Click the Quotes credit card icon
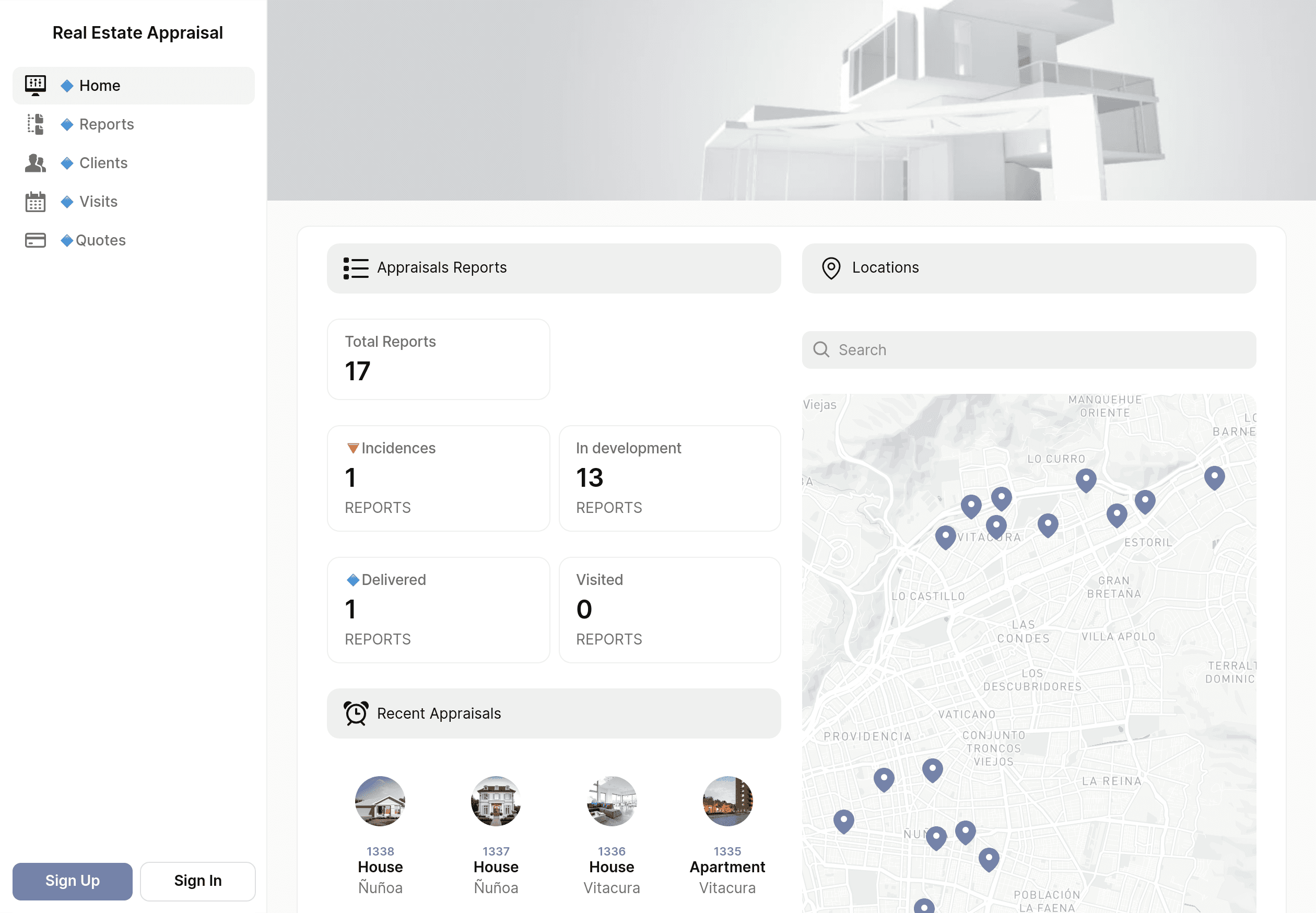This screenshot has height=913, width=1316. point(36,240)
